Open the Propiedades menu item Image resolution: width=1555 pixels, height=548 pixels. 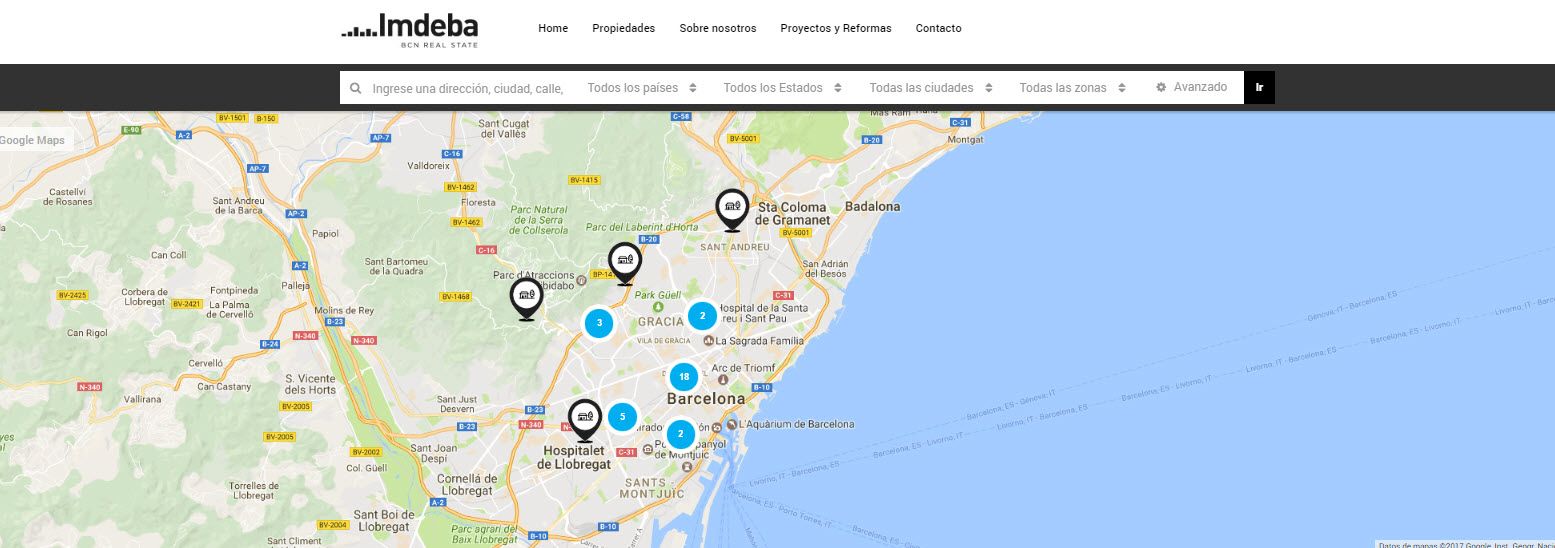[623, 28]
